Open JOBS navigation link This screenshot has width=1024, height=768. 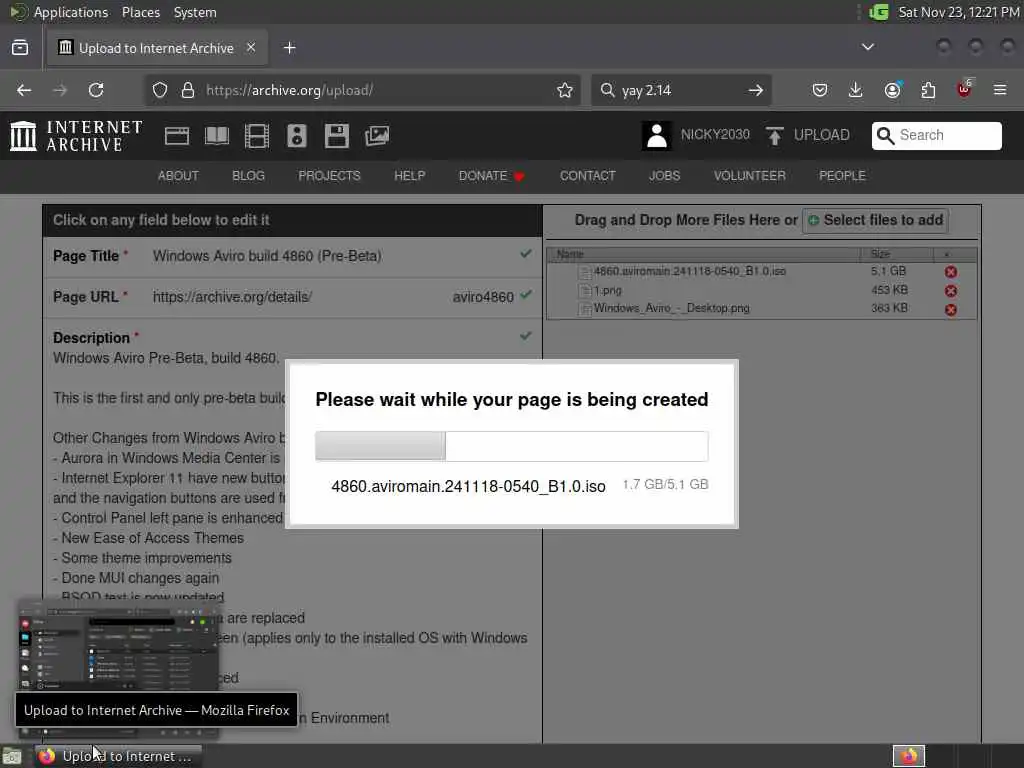click(664, 176)
